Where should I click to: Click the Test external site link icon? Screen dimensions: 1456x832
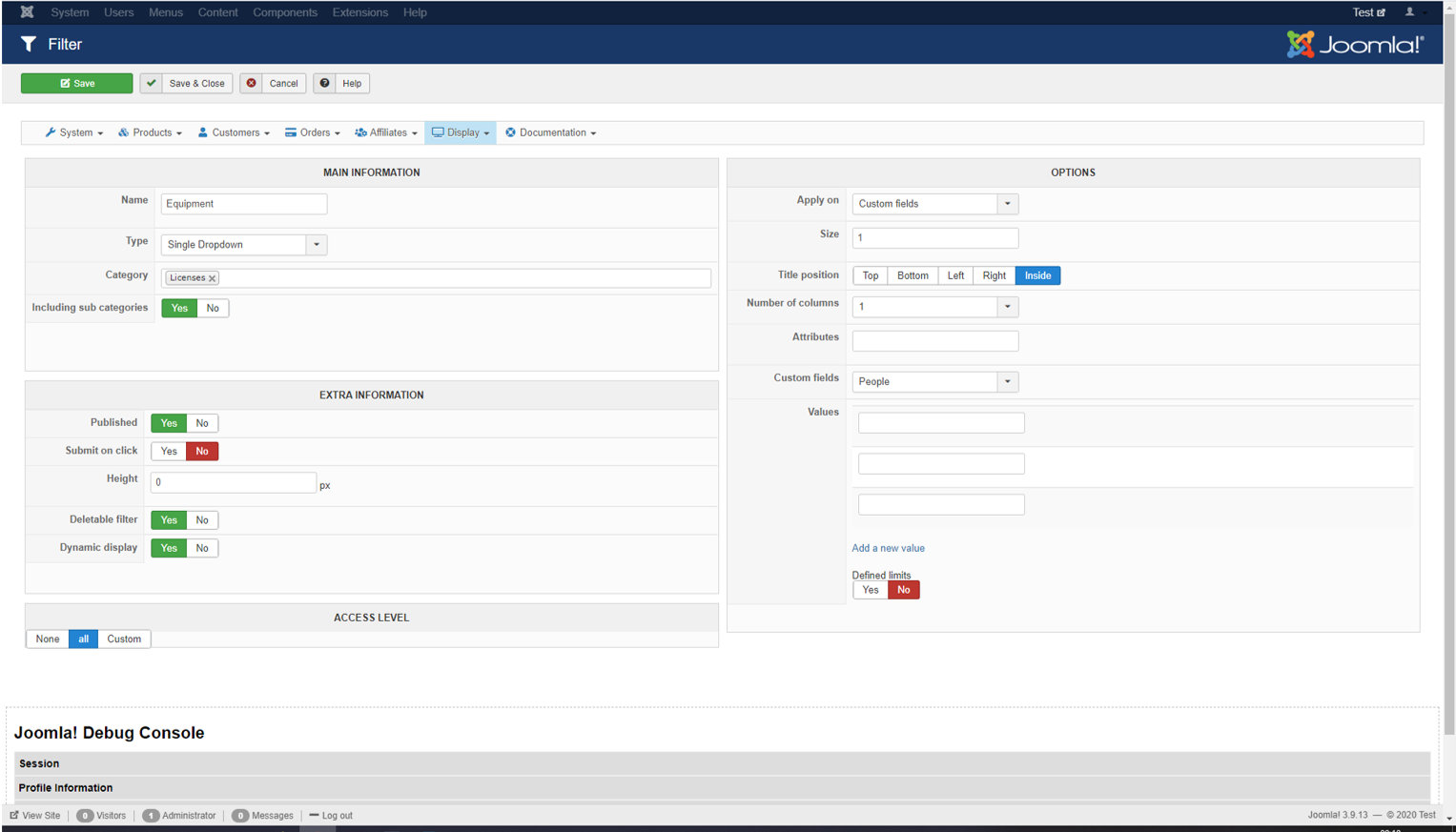(1381, 12)
